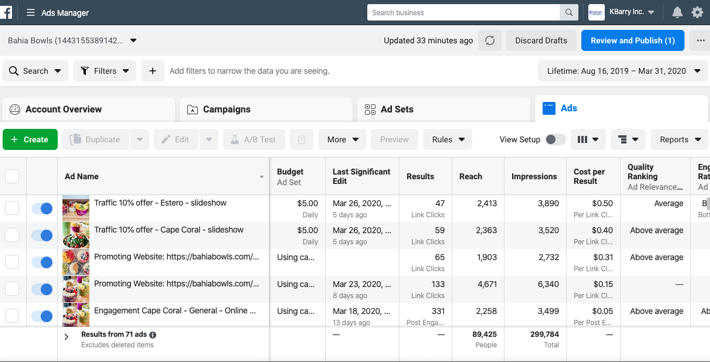Open the hamburger menu beside Ads Manager
Viewport: 710px width, 362px height.
pyautogui.click(x=30, y=13)
